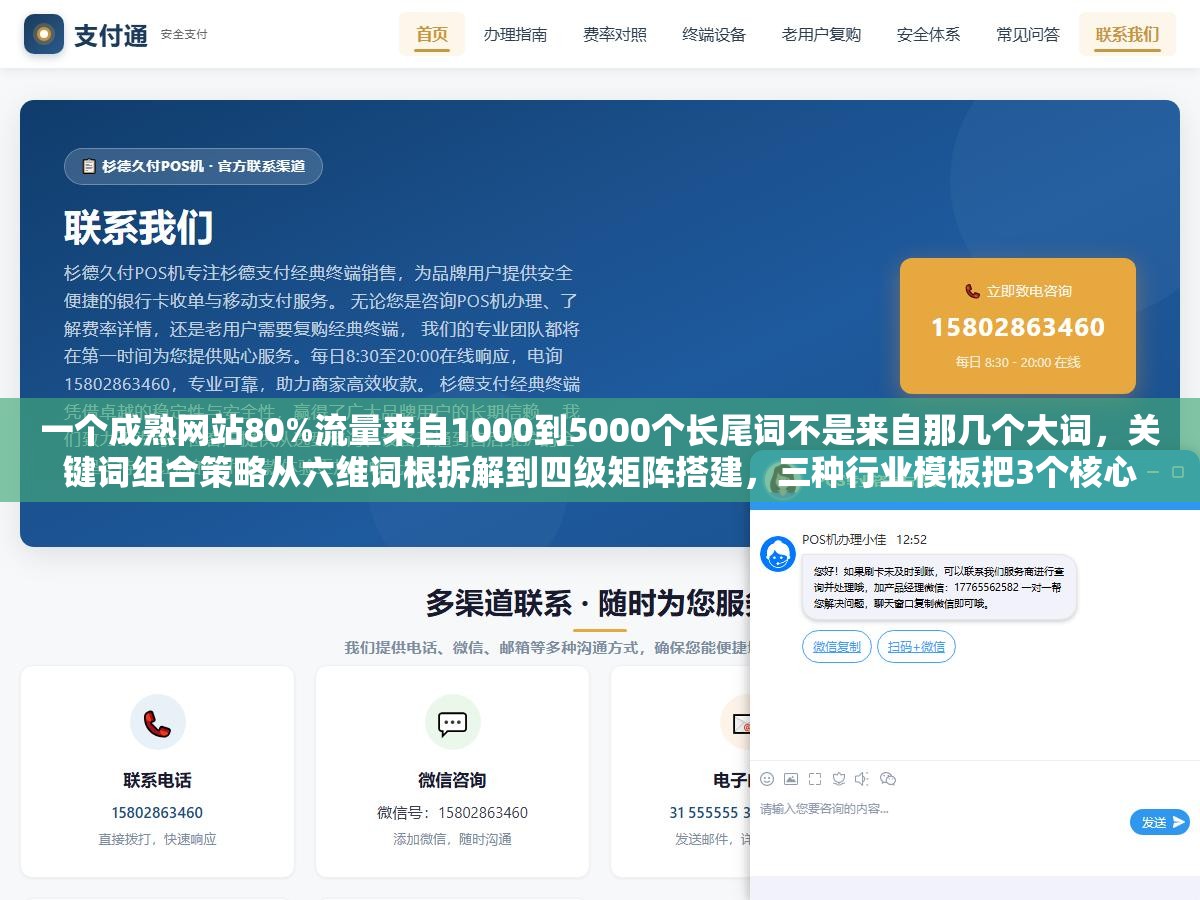View the 安全体系 page
Viewport: 1200px width, 900px height.
[x=928, y=34]
